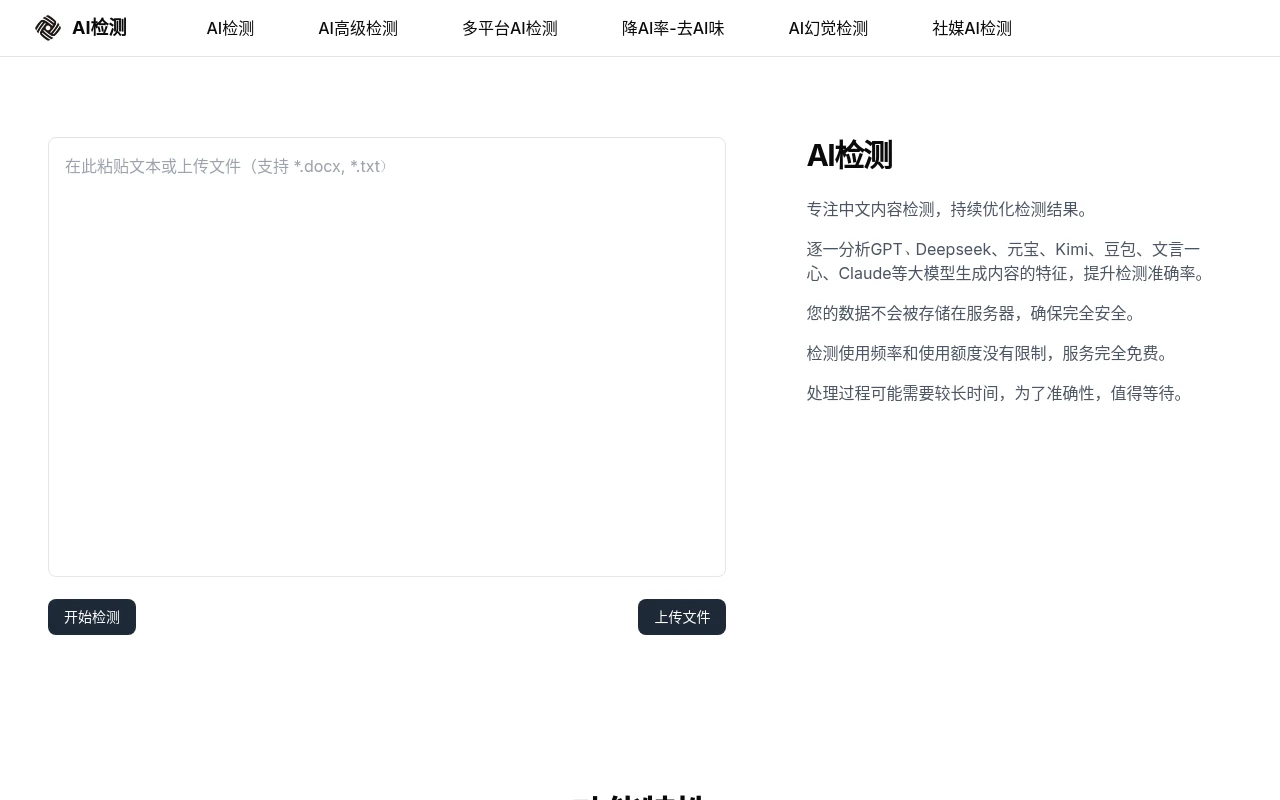
Task: Select 多平台AI检测 in the top navigation
Action: pyautogui.click(x=510, y=28)
